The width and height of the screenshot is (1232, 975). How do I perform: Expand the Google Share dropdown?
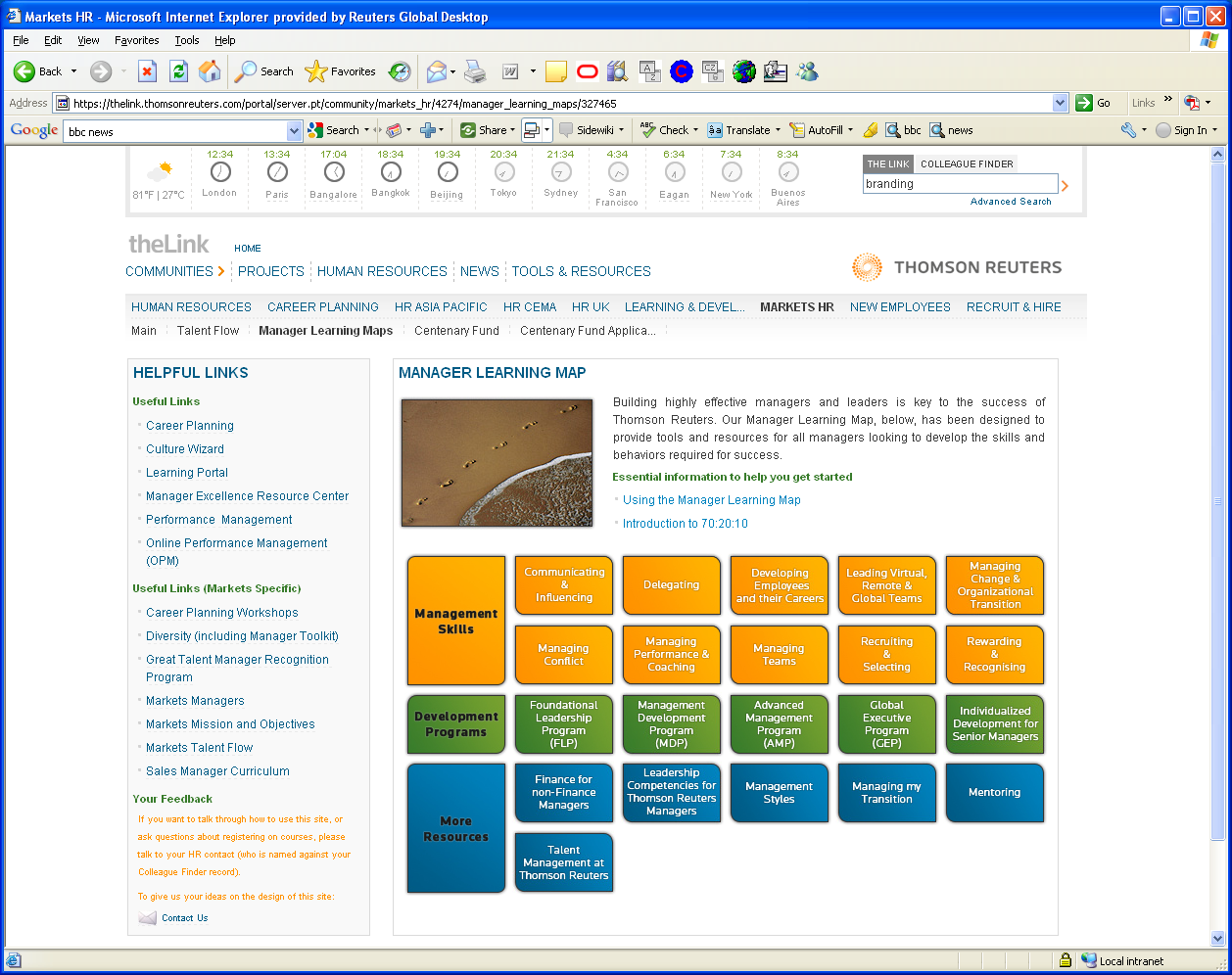(512, 130)
